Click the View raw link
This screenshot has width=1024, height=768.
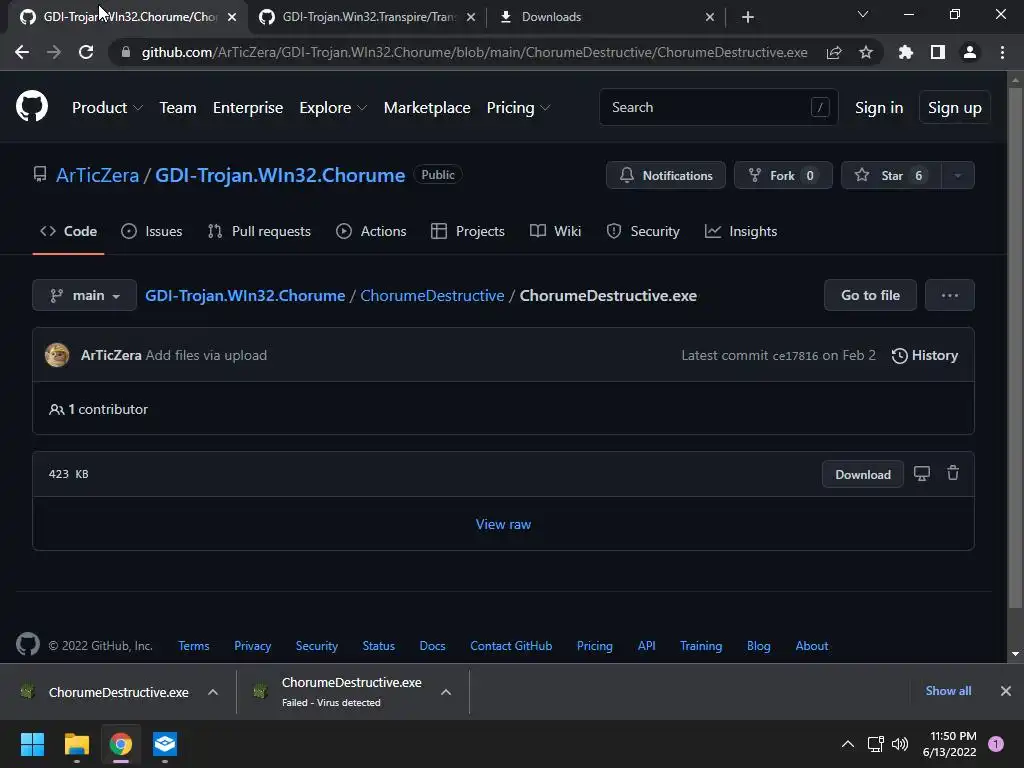point(503,524)
